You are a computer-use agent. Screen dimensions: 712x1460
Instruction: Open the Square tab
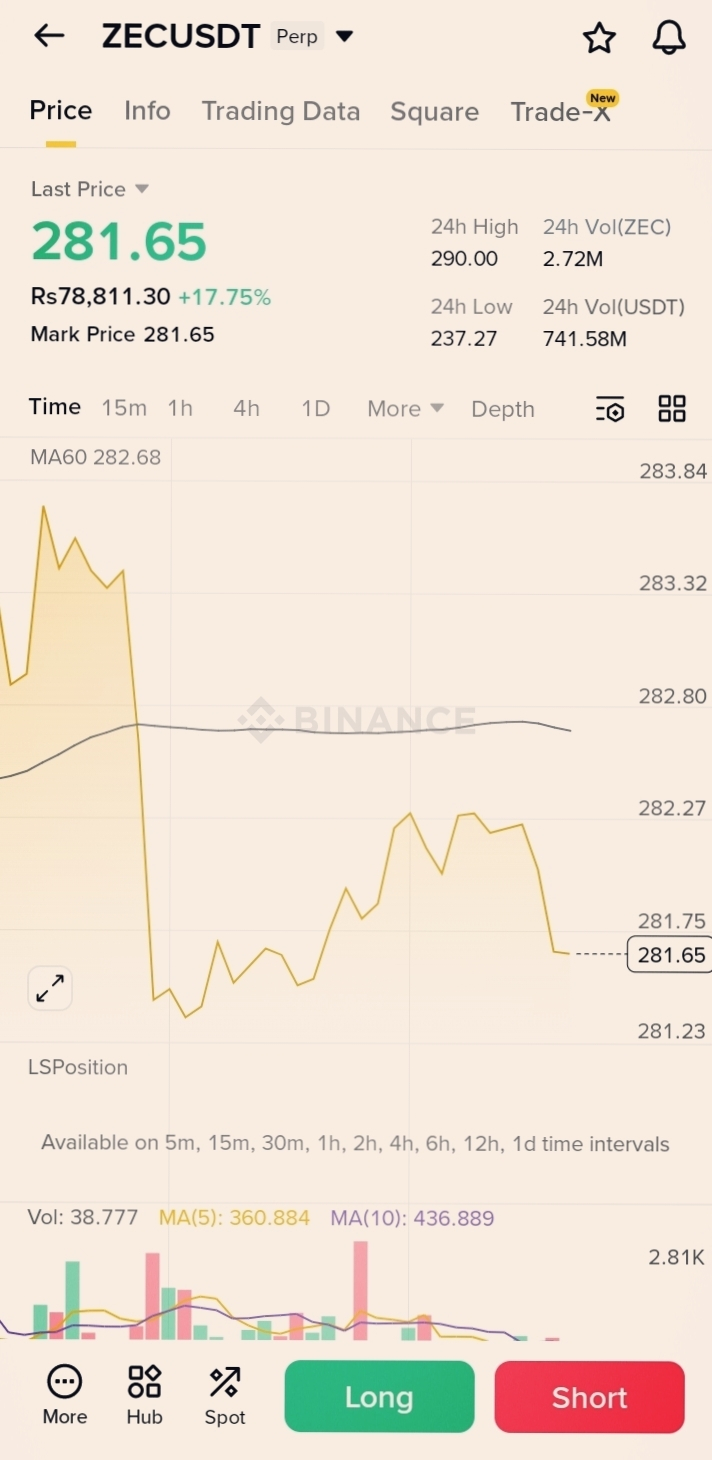(434, 111)
